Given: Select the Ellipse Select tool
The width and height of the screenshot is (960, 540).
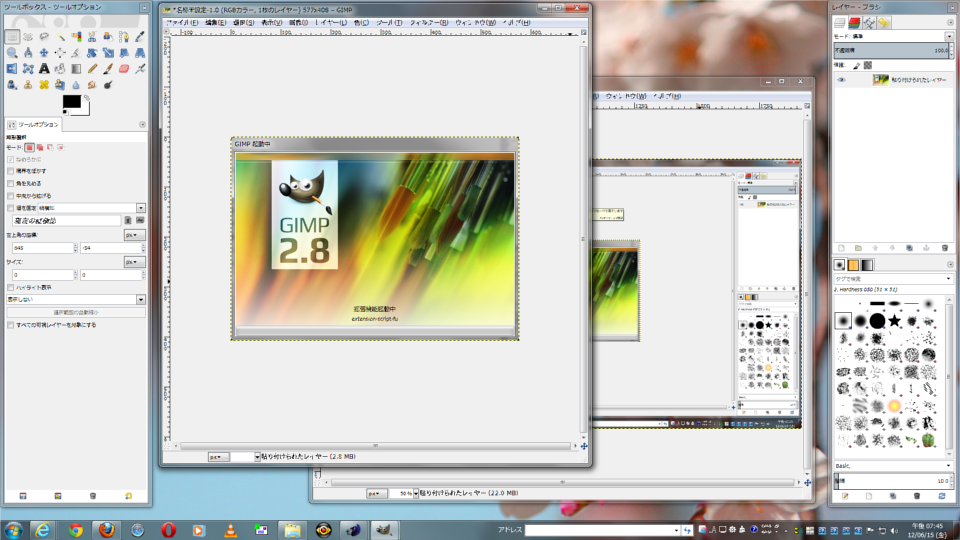Looking at the screenshot, I should tap(28, 37).
